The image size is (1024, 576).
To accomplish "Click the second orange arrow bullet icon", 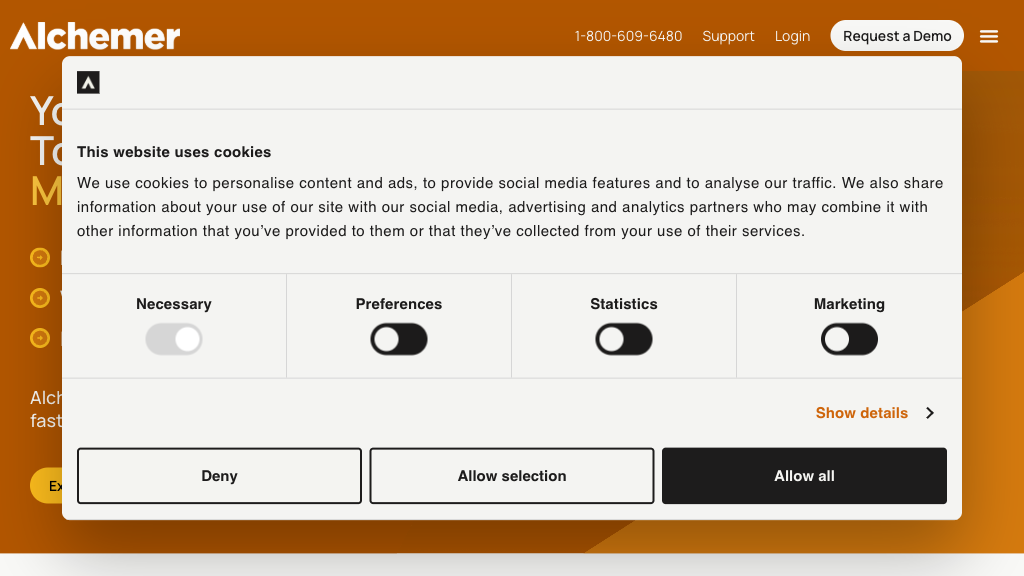I will (x=40, y=298).
